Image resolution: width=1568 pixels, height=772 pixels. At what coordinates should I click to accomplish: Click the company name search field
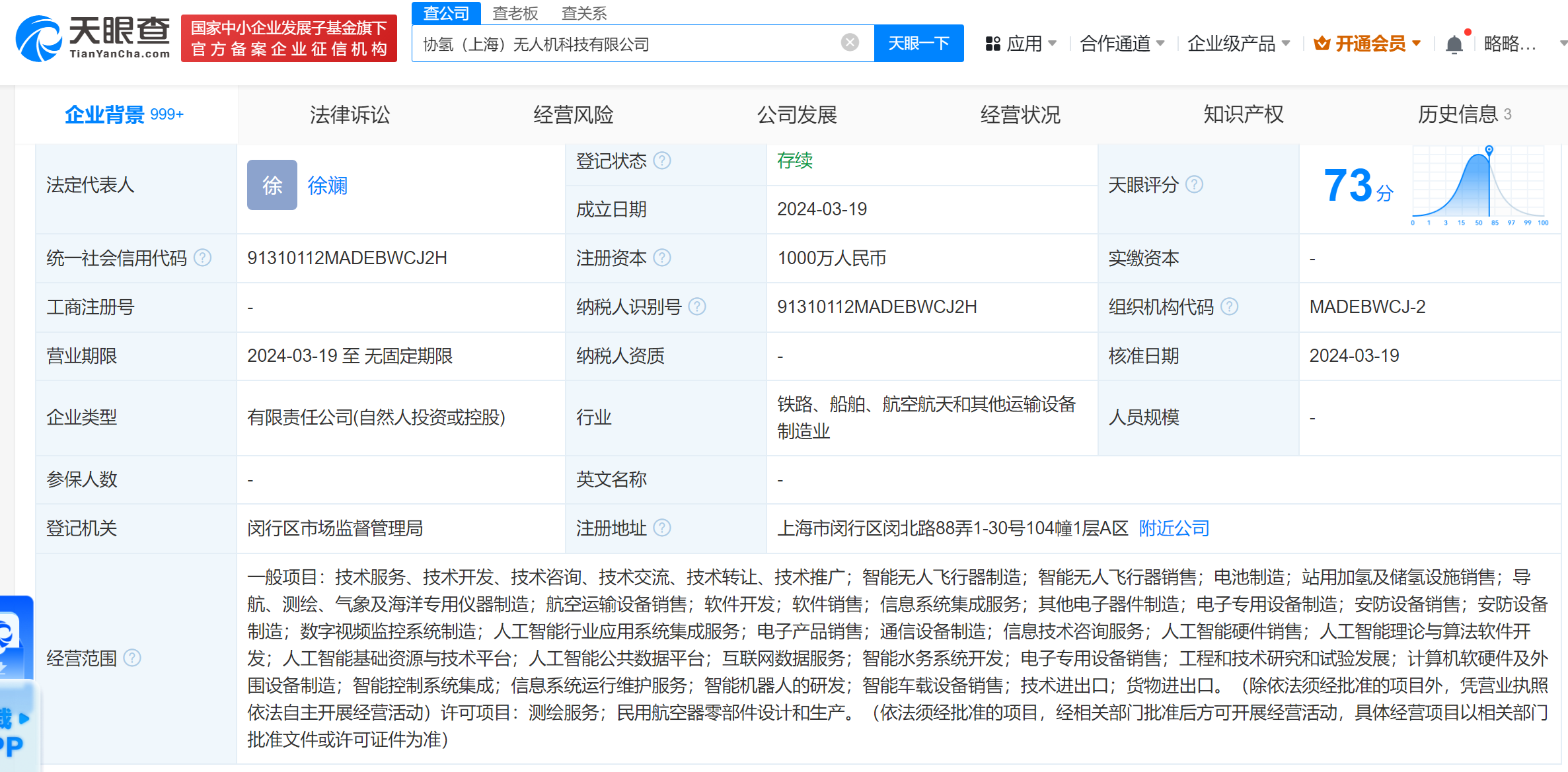(x=628, y=44)
